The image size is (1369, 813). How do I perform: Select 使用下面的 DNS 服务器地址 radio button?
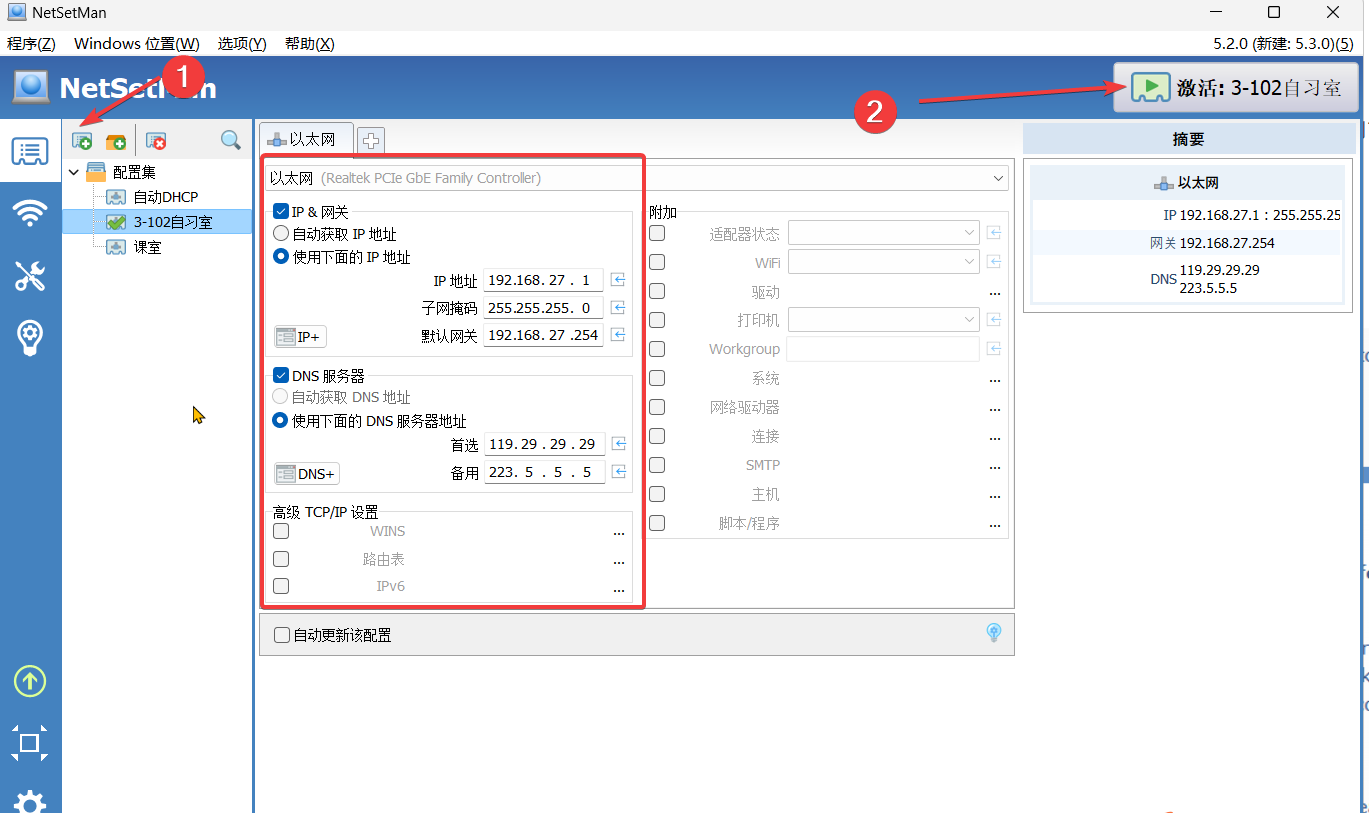click(281, 421)
